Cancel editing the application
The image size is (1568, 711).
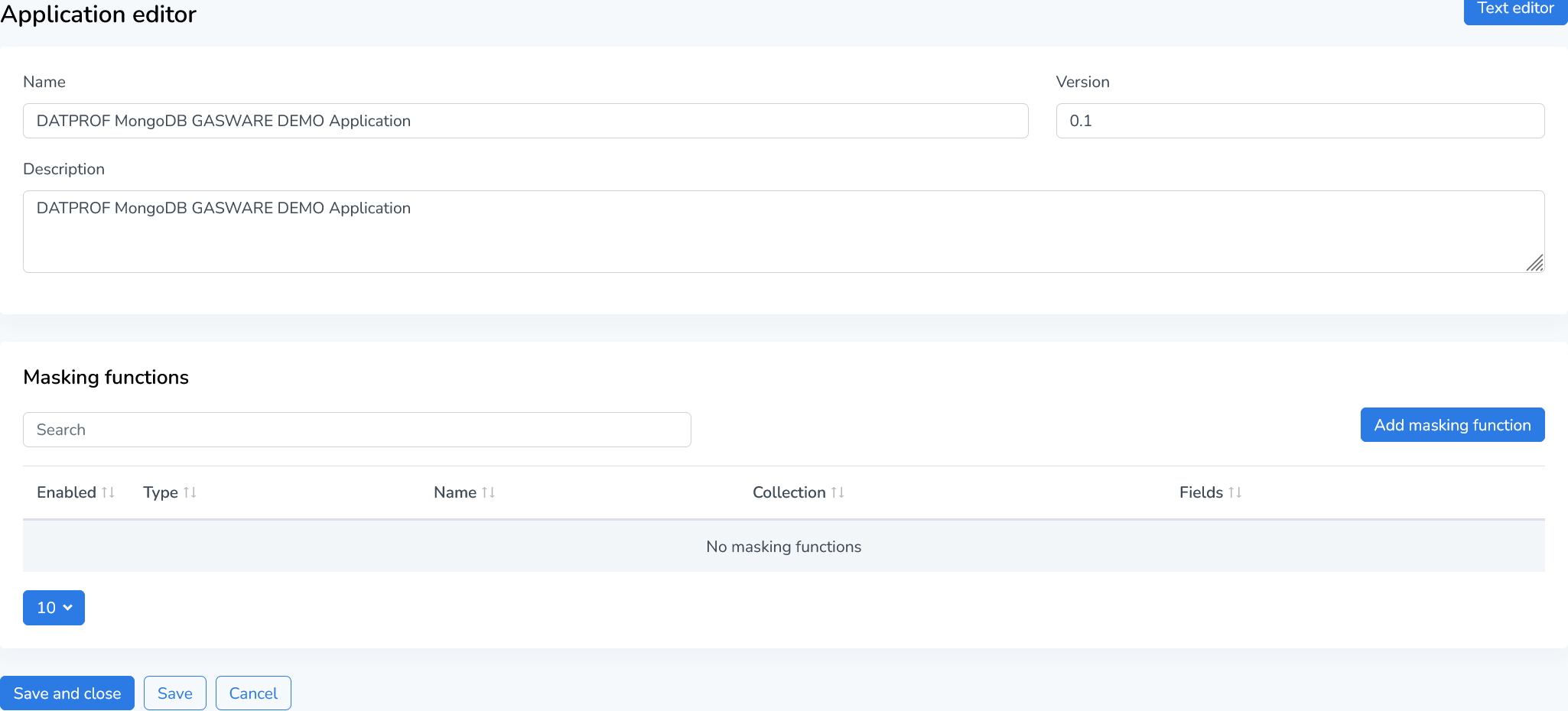(253, 693)
